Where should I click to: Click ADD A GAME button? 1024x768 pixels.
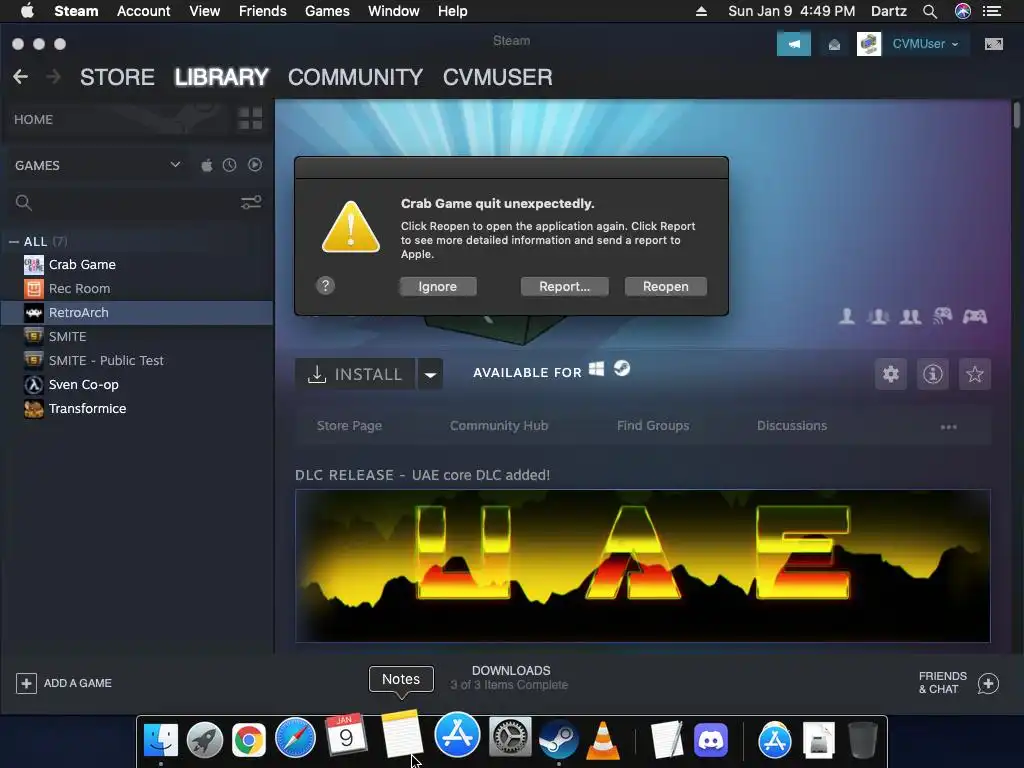coord(64,683)
